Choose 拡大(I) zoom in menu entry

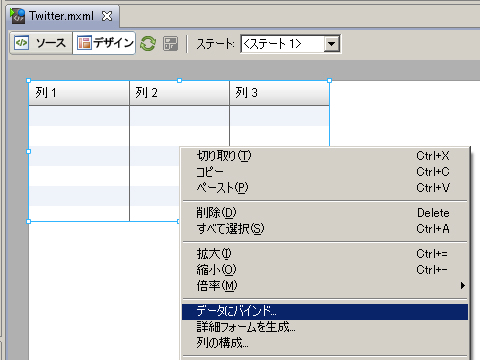[325, 254]
